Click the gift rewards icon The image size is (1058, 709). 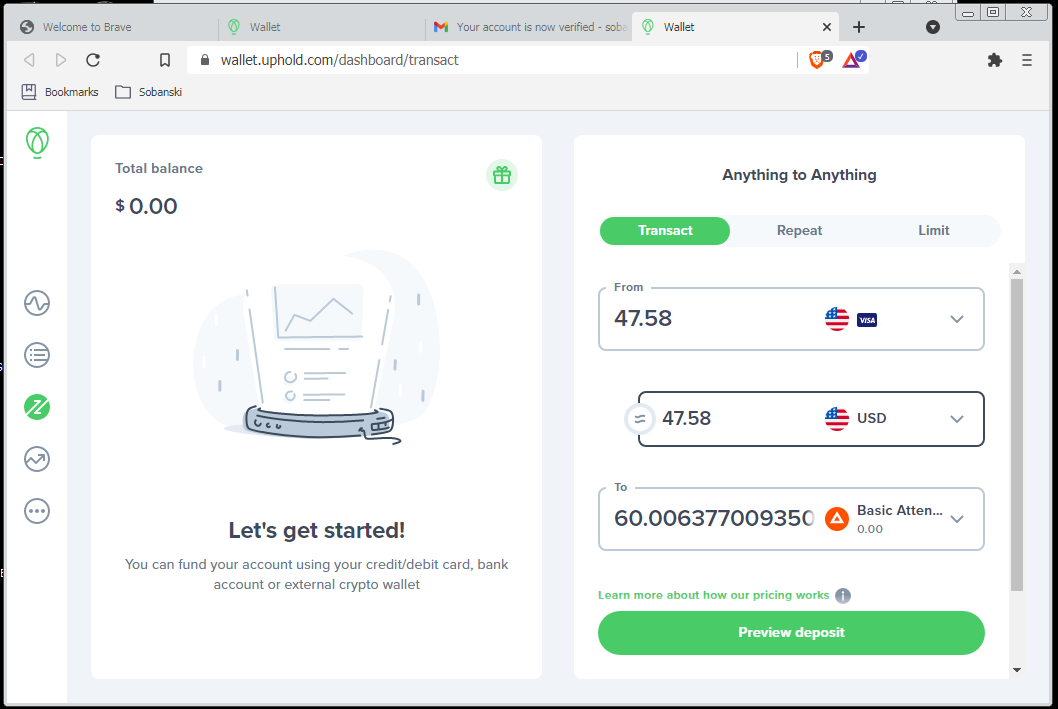[501, 175]
